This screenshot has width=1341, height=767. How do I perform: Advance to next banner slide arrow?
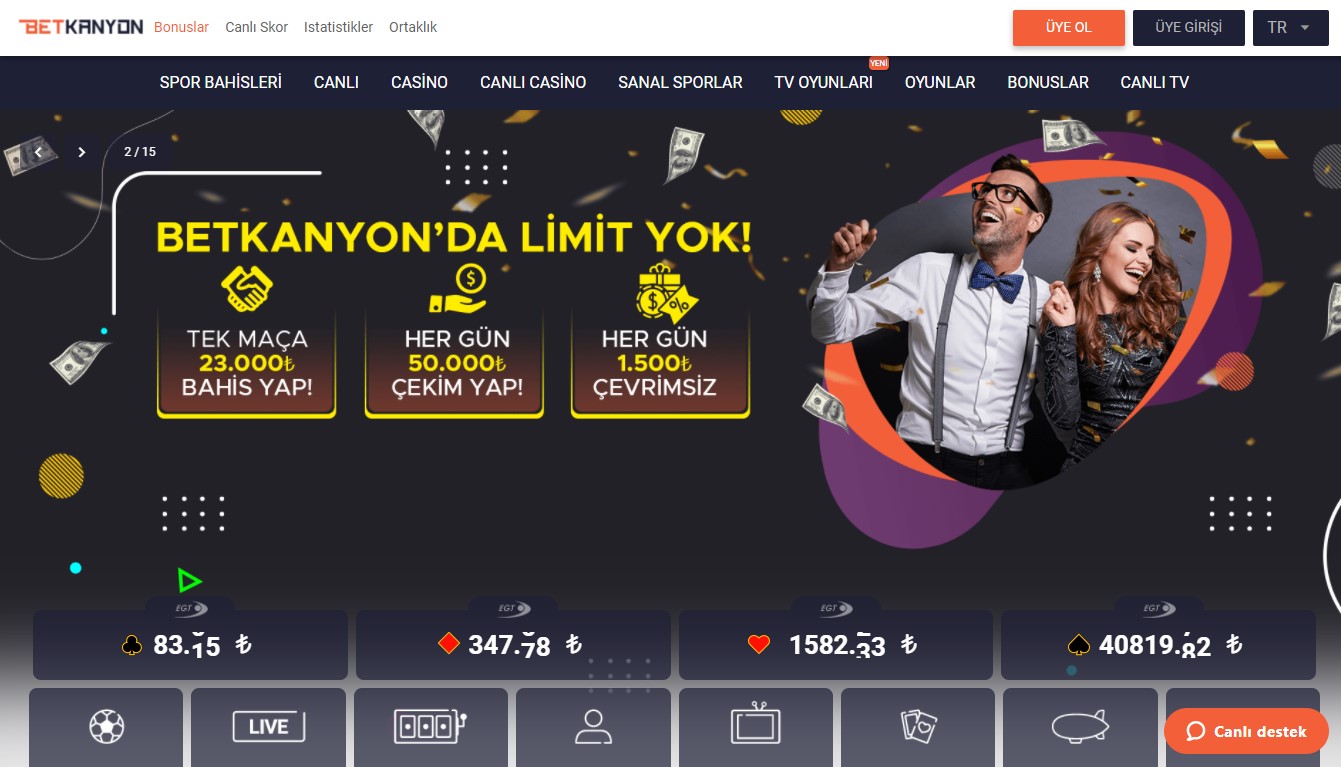tap(82, 152)
